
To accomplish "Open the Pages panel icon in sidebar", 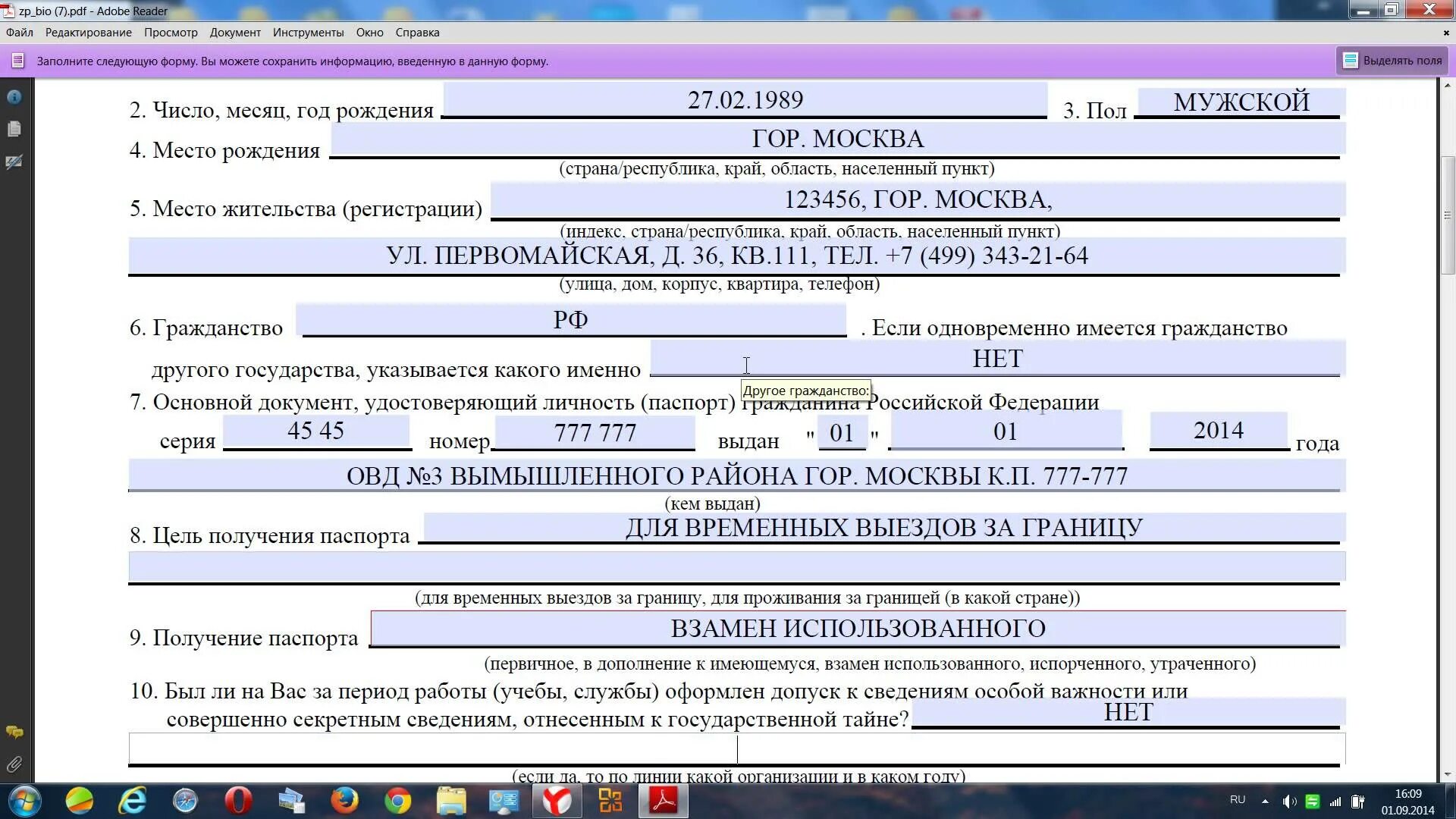I will (x=14, y=129).
